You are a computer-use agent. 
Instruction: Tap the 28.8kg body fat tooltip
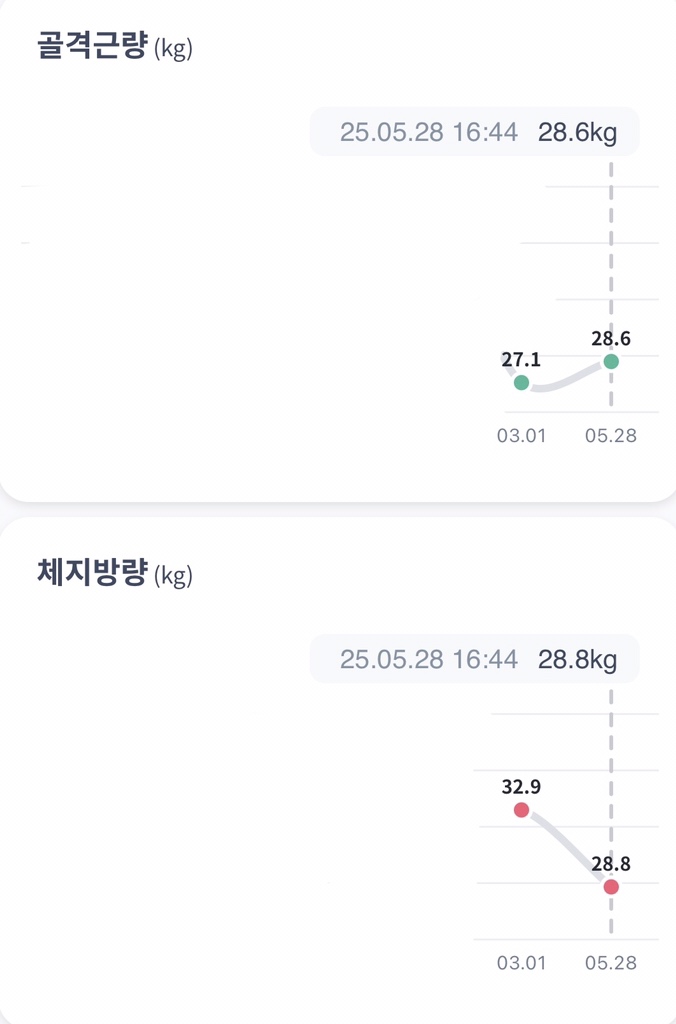pyautogui.click(x=474, y=659)
